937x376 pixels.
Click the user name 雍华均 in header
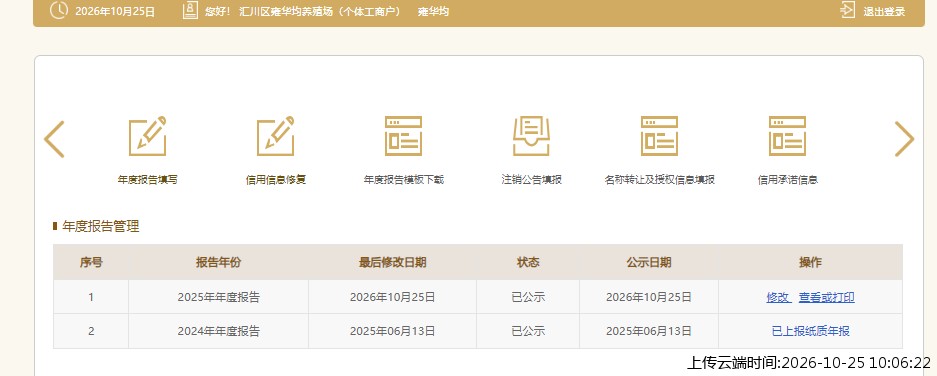[x=433, y=11]
